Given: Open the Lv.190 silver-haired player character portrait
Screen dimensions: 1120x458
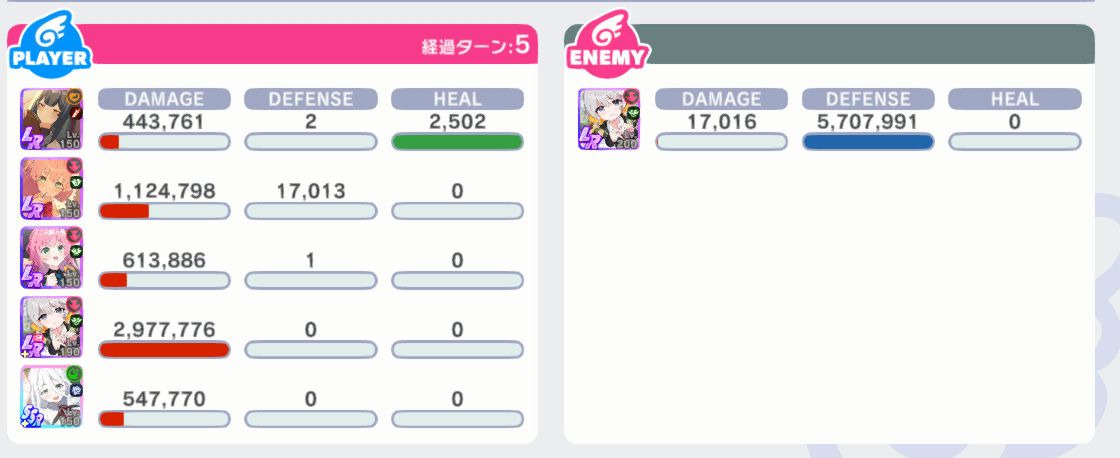Looking at the screenshot, I should [x=51, y=327].
